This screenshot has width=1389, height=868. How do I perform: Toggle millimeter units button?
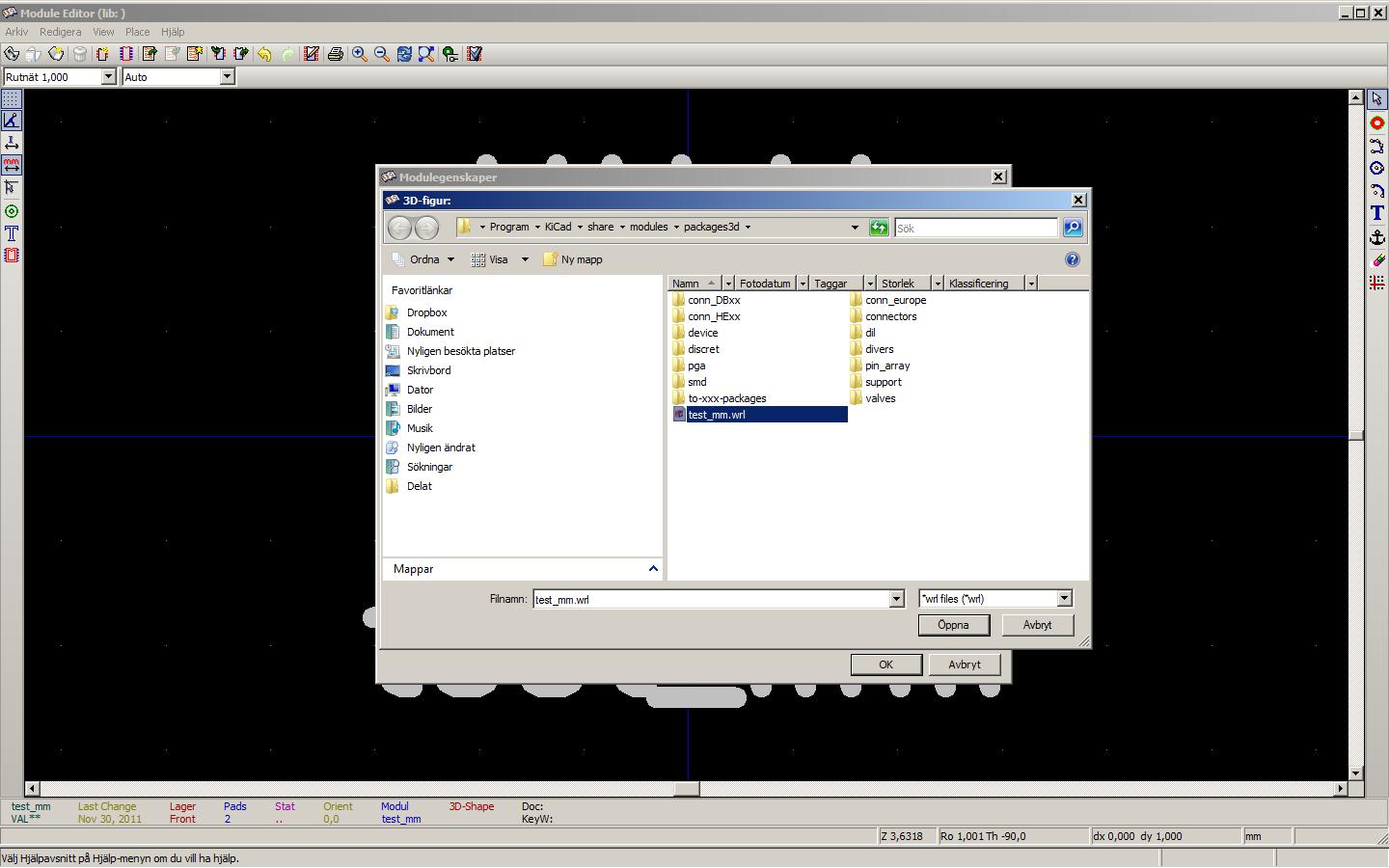tap(12, 165)
